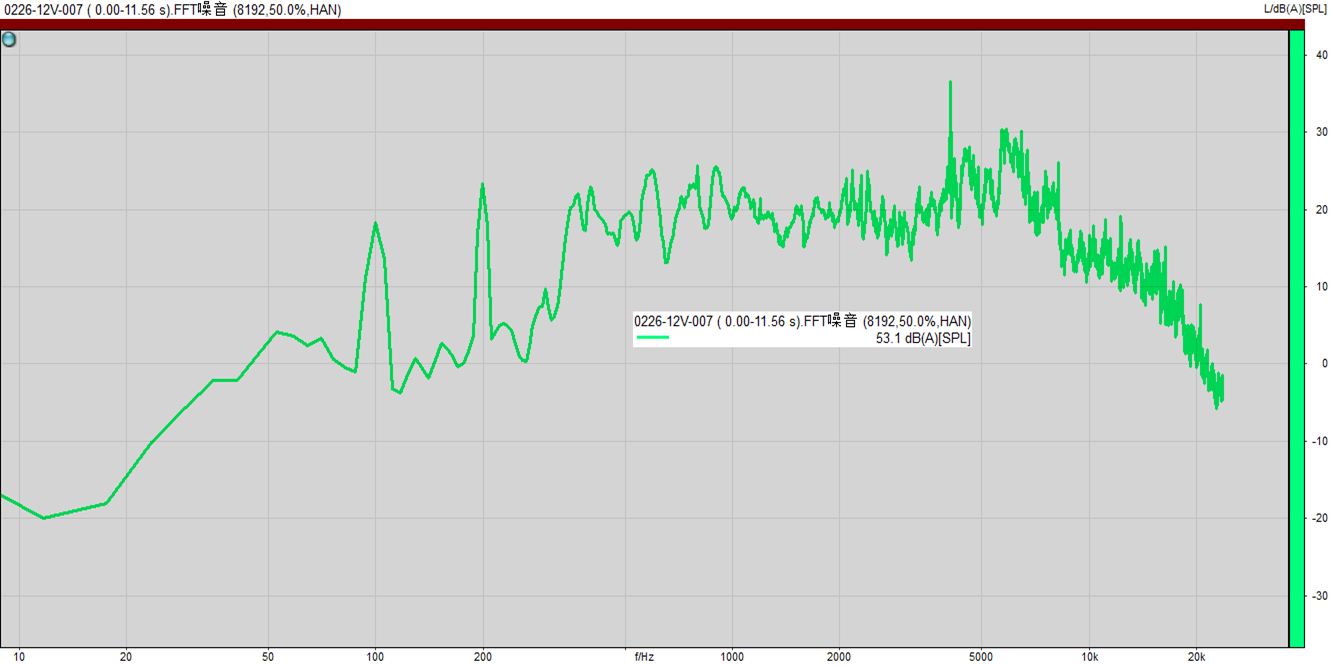Click the 40 value on the level axis
This screenshot has width=1331, height=665.
click(x=1320, y=54)
